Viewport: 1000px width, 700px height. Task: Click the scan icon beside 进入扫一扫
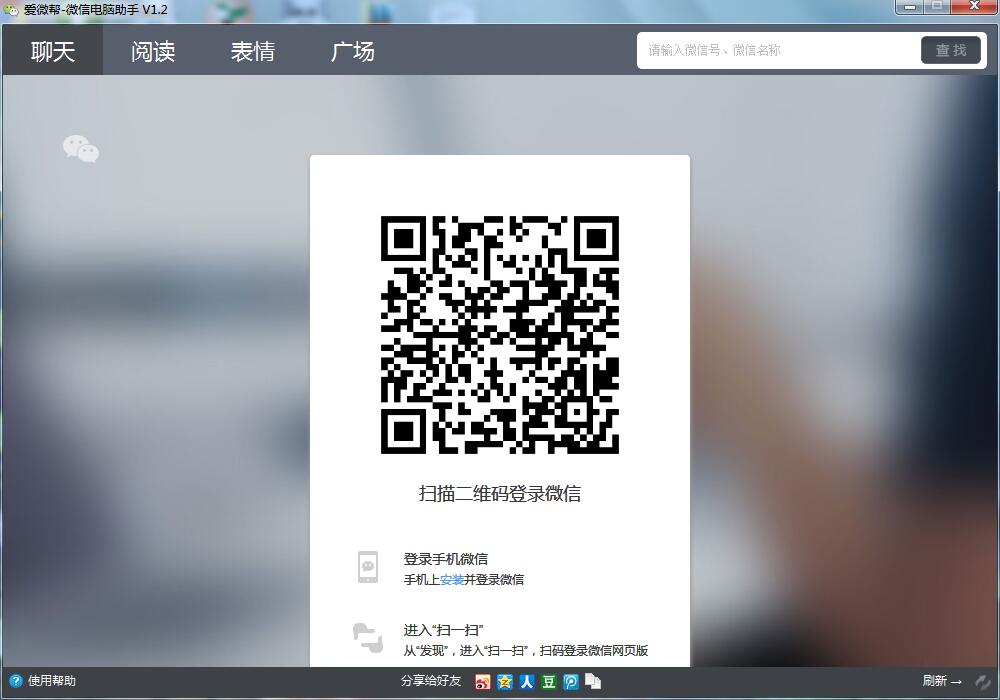[367, 637]
